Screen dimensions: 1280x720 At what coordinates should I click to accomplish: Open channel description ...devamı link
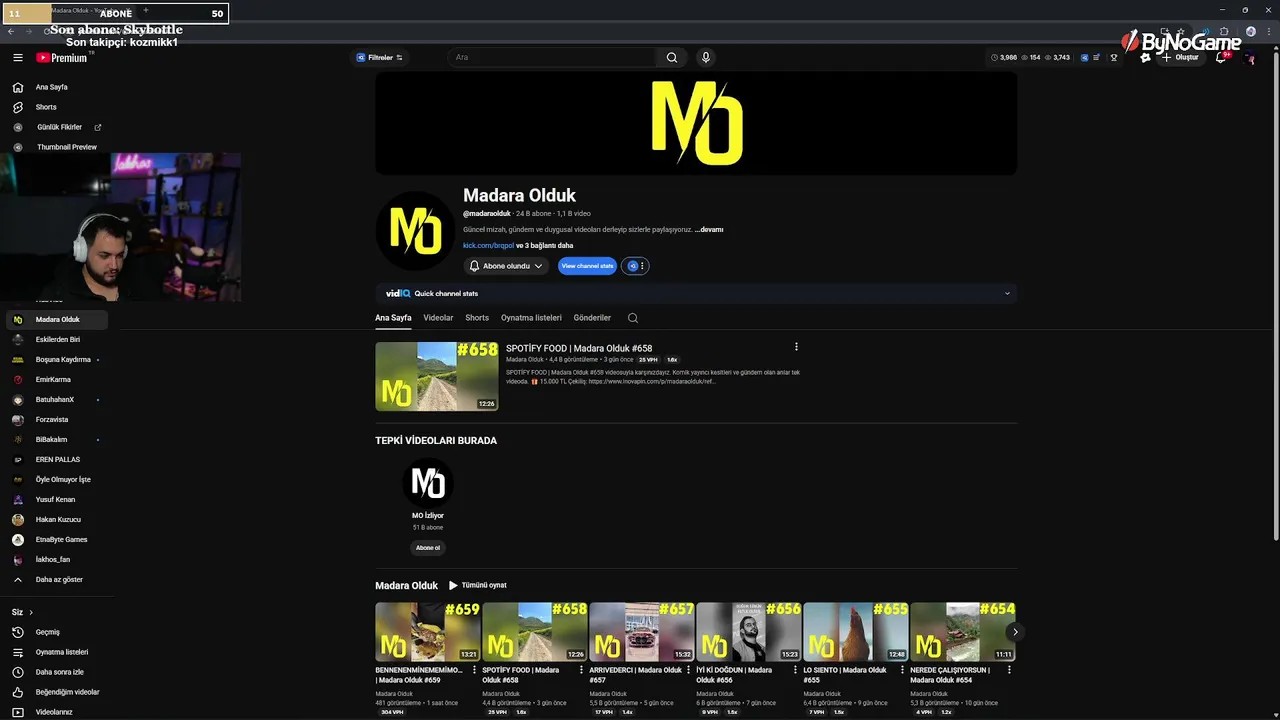pyautogui.click(x=708, y=230)
